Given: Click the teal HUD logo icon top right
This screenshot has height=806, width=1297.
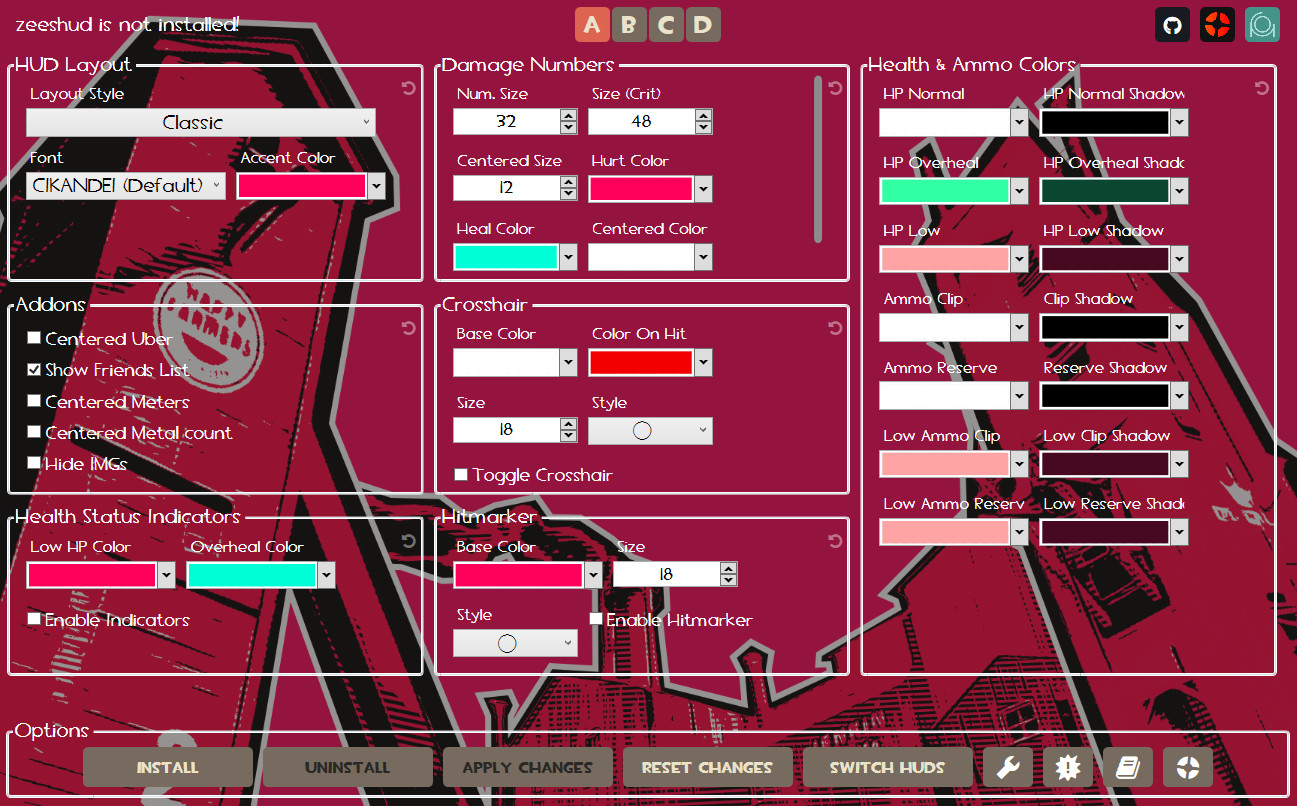Looking at the screenshot, I should [x=1262, y=24].
